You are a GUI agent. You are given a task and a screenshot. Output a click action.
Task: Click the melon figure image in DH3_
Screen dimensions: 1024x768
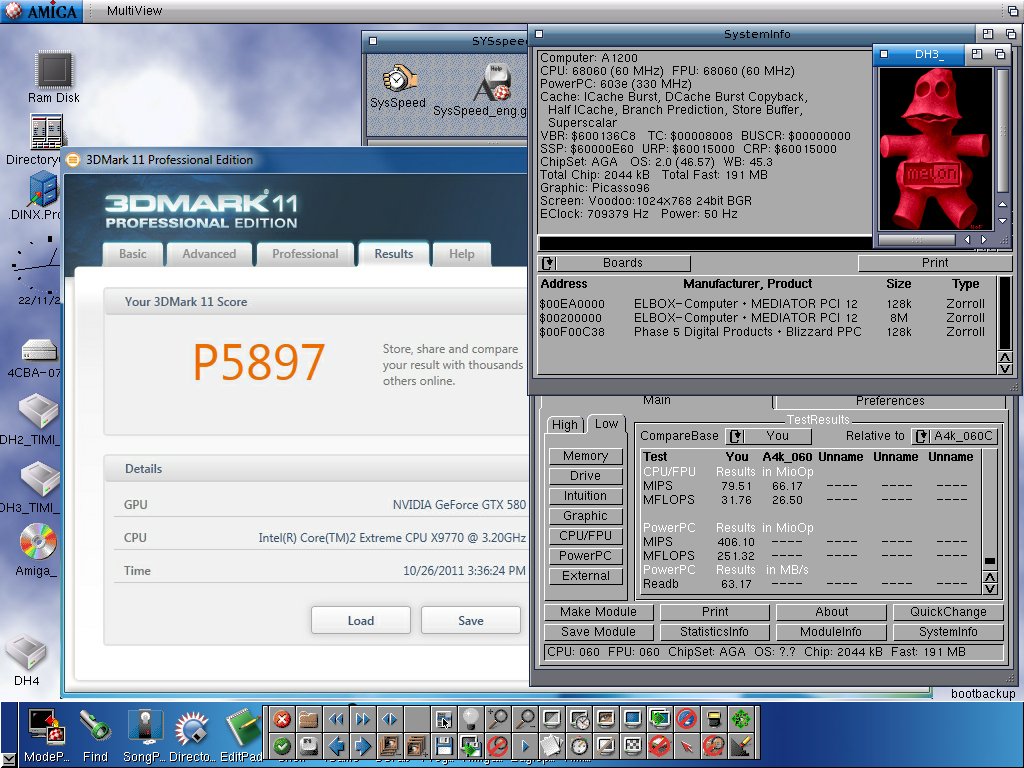(x=935, y=149)
